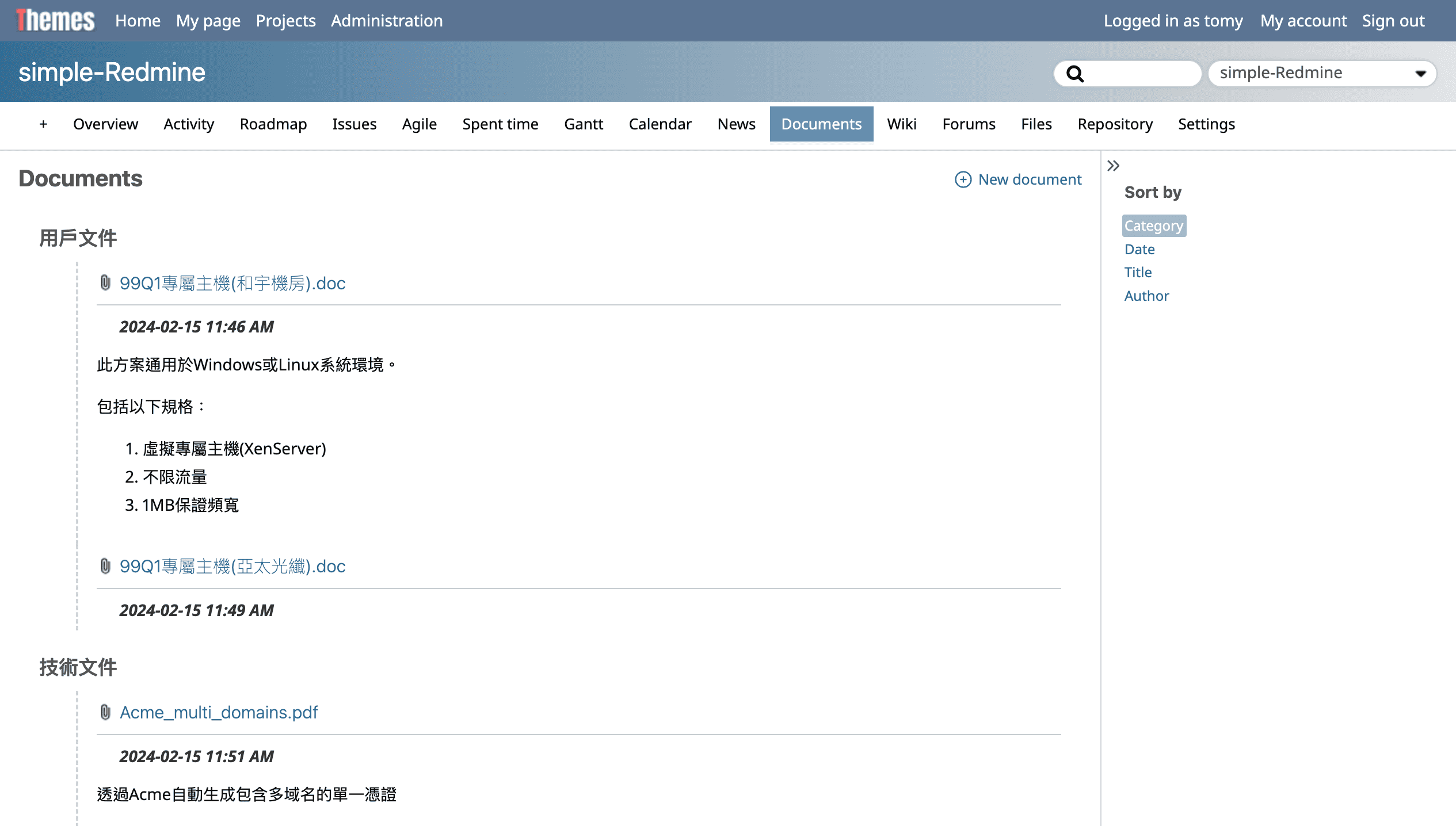Click the Themes logo icon
This screenshot has width=1456, height=826.
[x=55, y=21]
